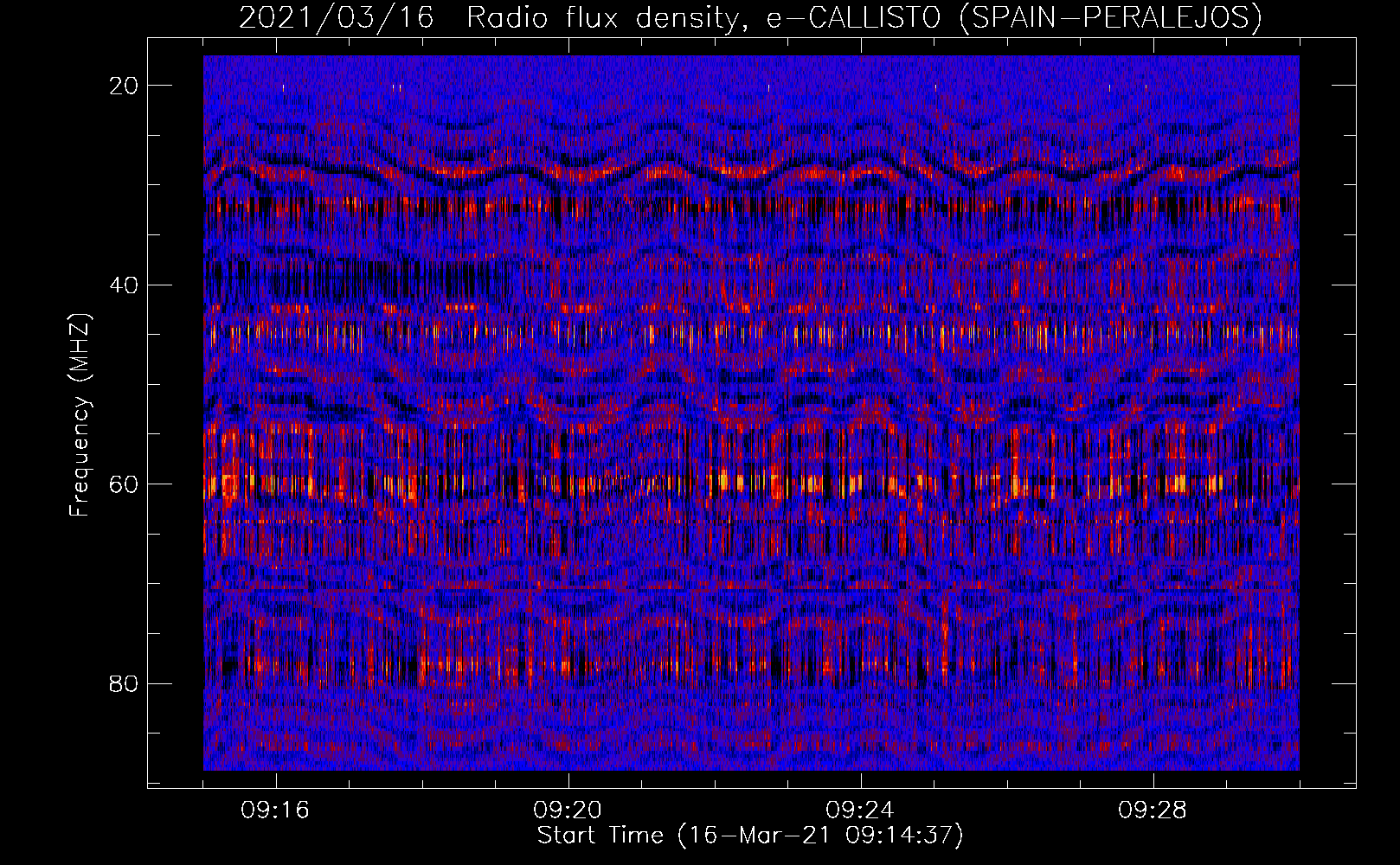
Task: Click the 40 frequency tick label
Action: tap(125, 285)
